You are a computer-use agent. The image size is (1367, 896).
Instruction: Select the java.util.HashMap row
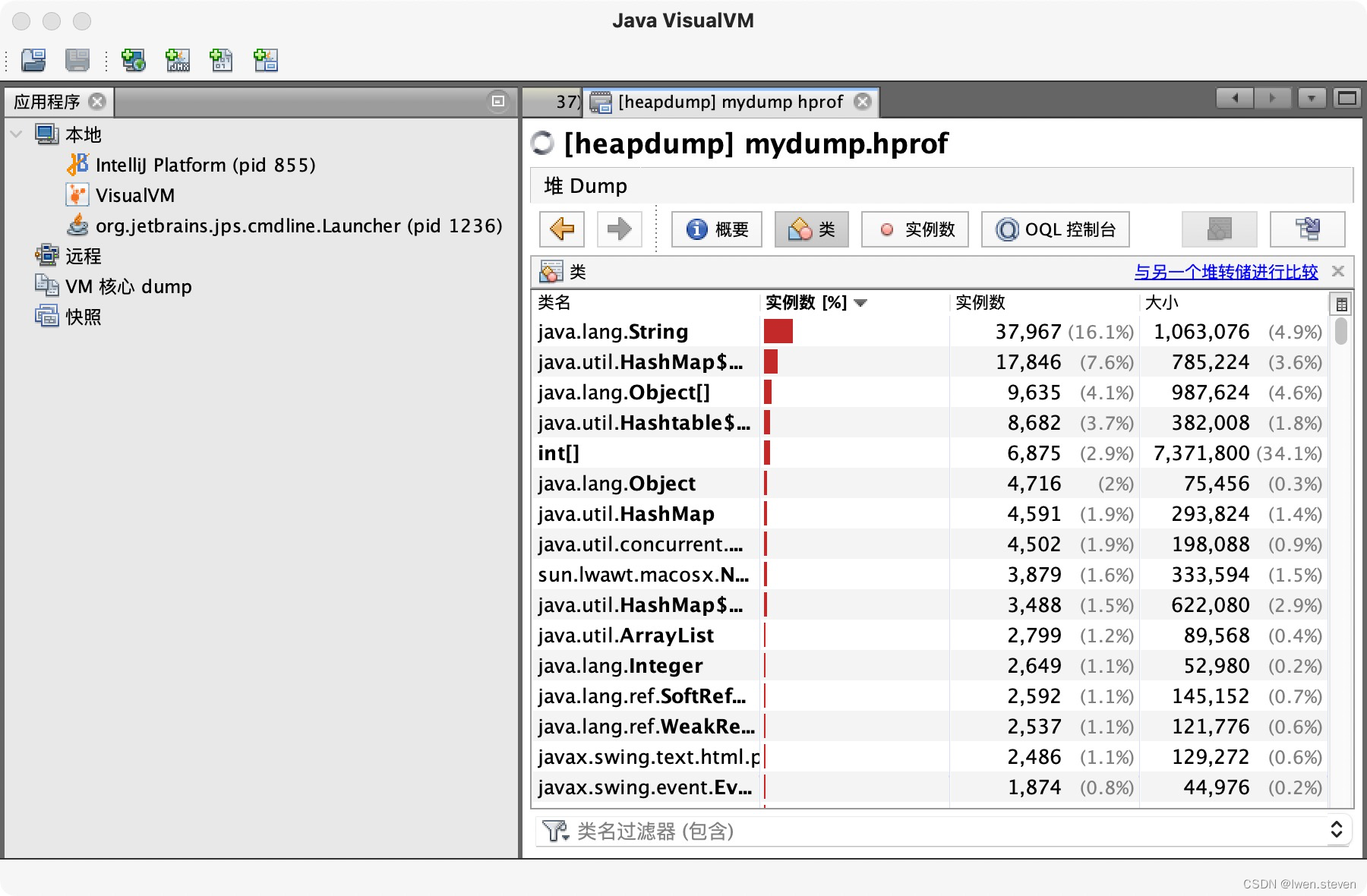click(x=930, y=514)
